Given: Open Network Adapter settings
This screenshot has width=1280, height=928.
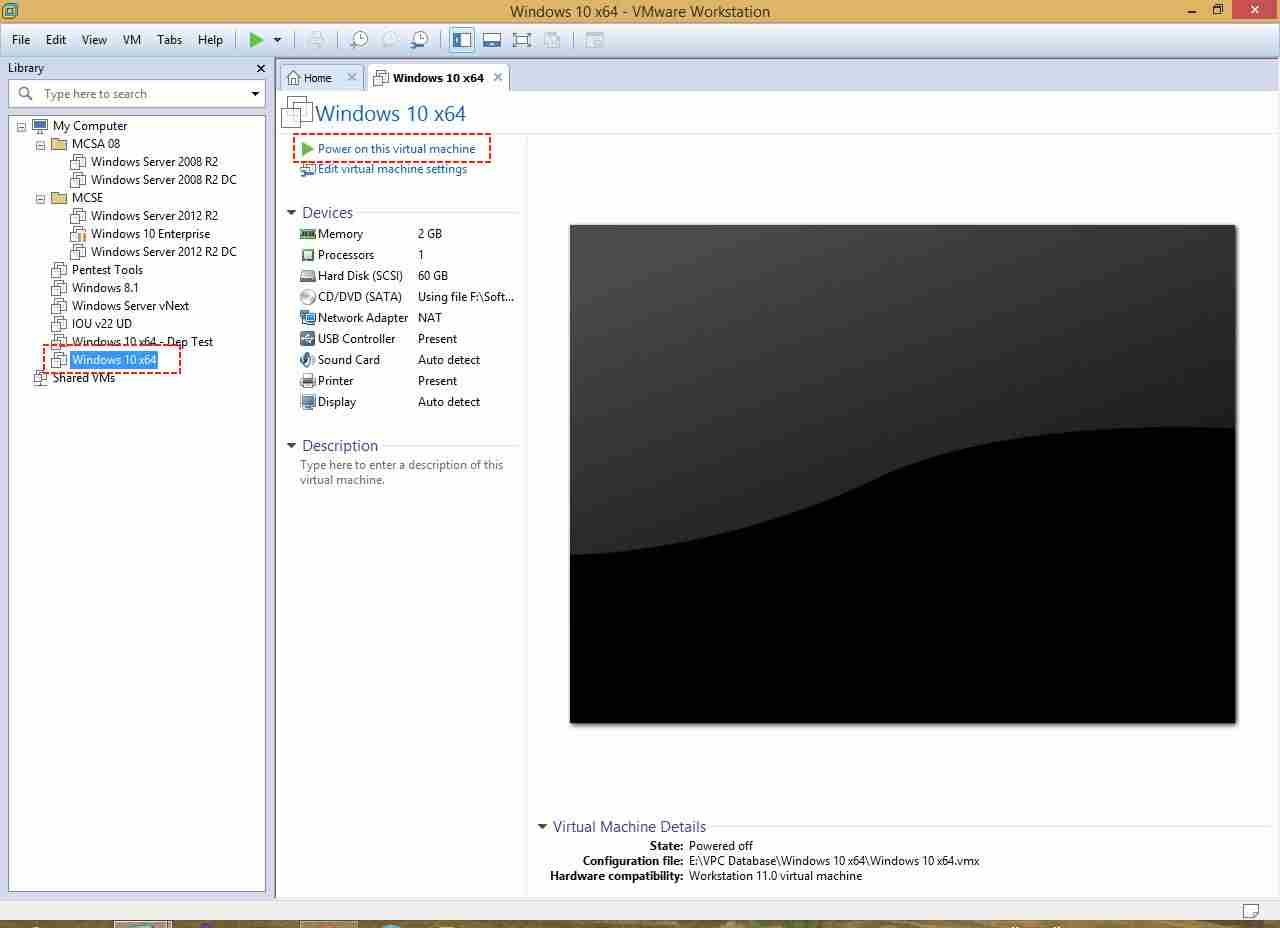Looking at the screenshot, I should 363,318.
